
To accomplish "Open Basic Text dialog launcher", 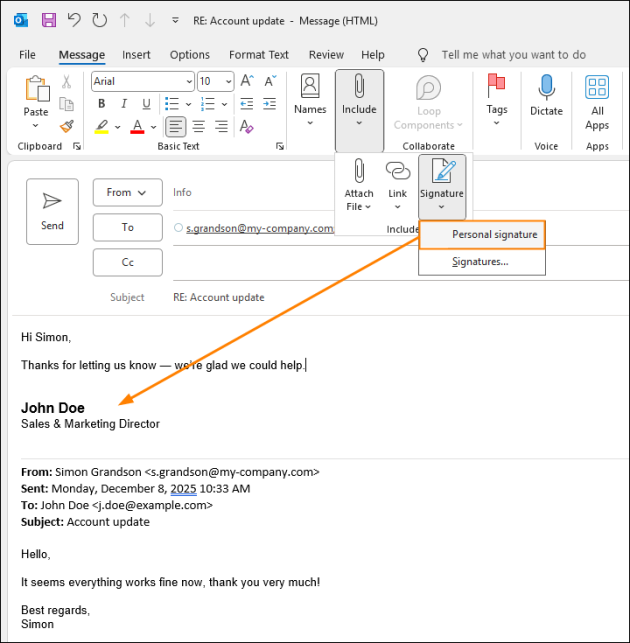I will pyautogui.click(x=280, y=146).
